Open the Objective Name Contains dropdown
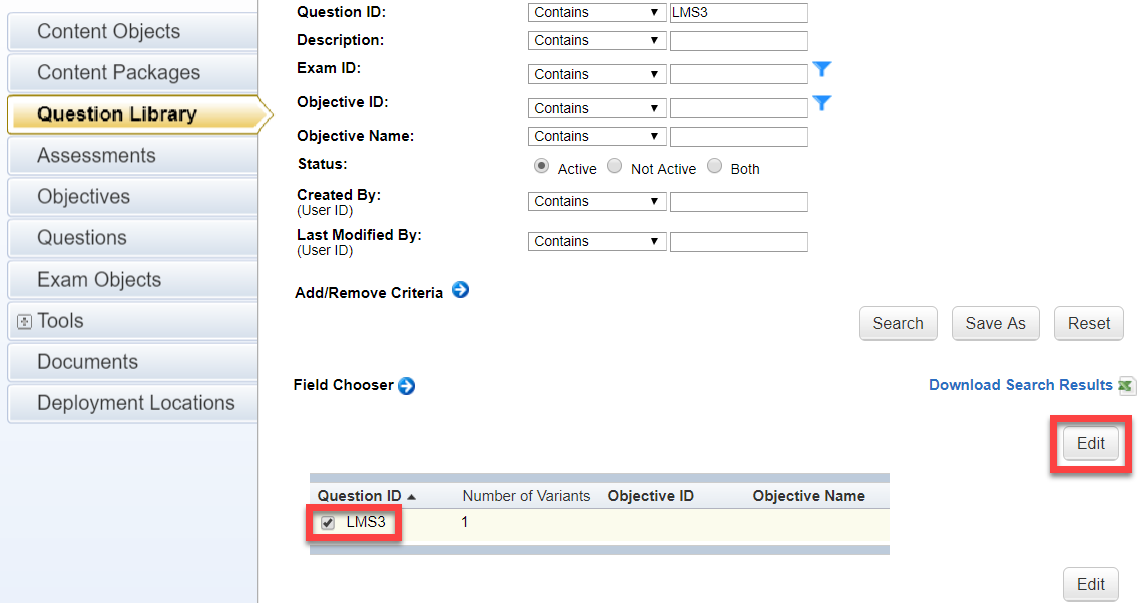 pos(597,136)
